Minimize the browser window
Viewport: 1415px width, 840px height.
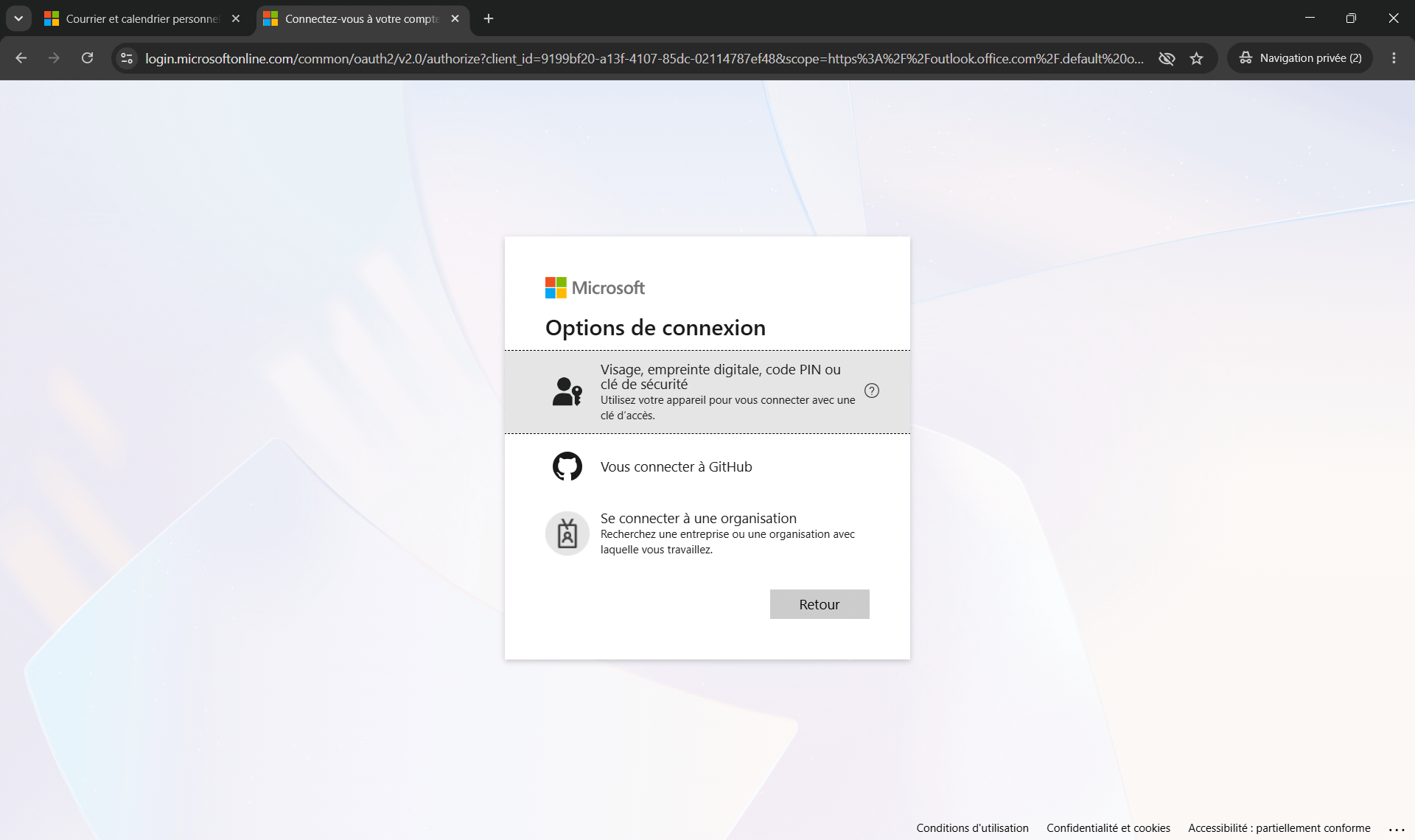(x=1310, y=18)
